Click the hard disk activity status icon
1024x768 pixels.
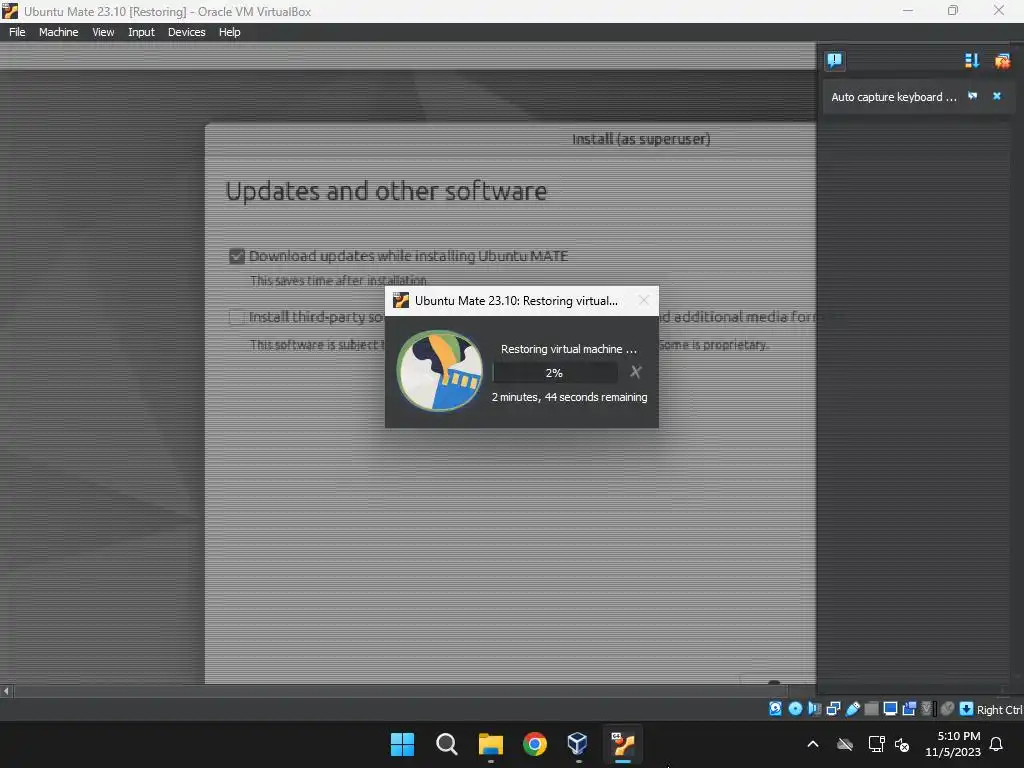click(775, 709)
